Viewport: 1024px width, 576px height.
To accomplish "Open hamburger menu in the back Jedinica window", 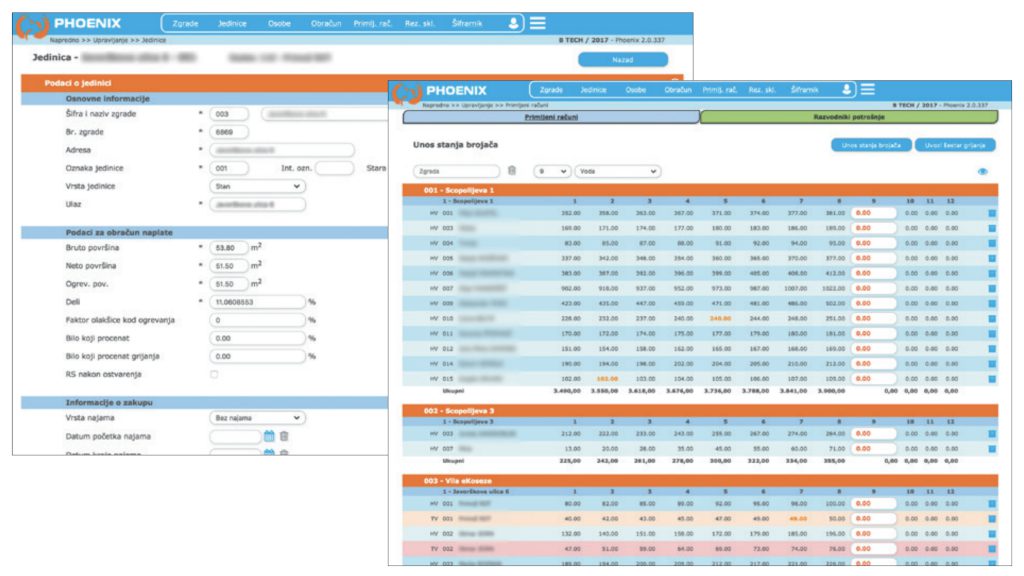I will point(538,22).
